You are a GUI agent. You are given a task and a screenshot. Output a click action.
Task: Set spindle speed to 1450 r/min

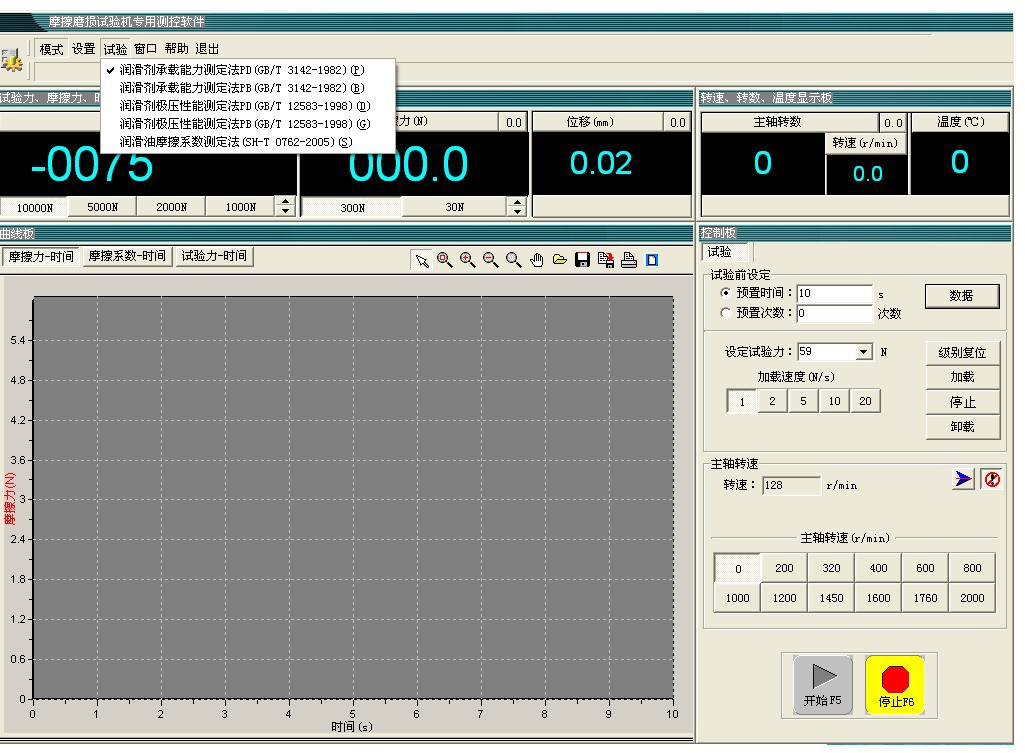click(831, 598)
